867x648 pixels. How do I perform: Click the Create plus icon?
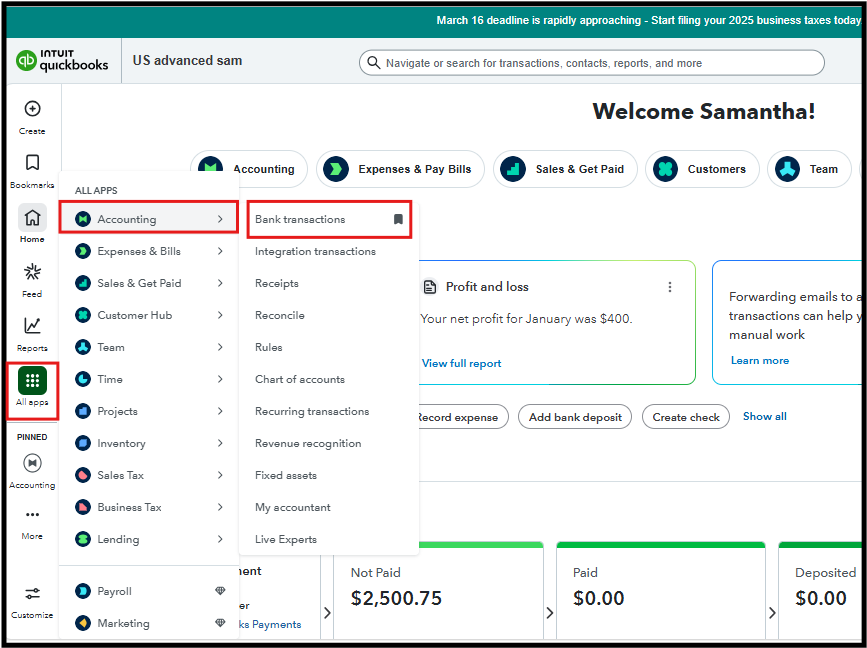pos(32,109)
